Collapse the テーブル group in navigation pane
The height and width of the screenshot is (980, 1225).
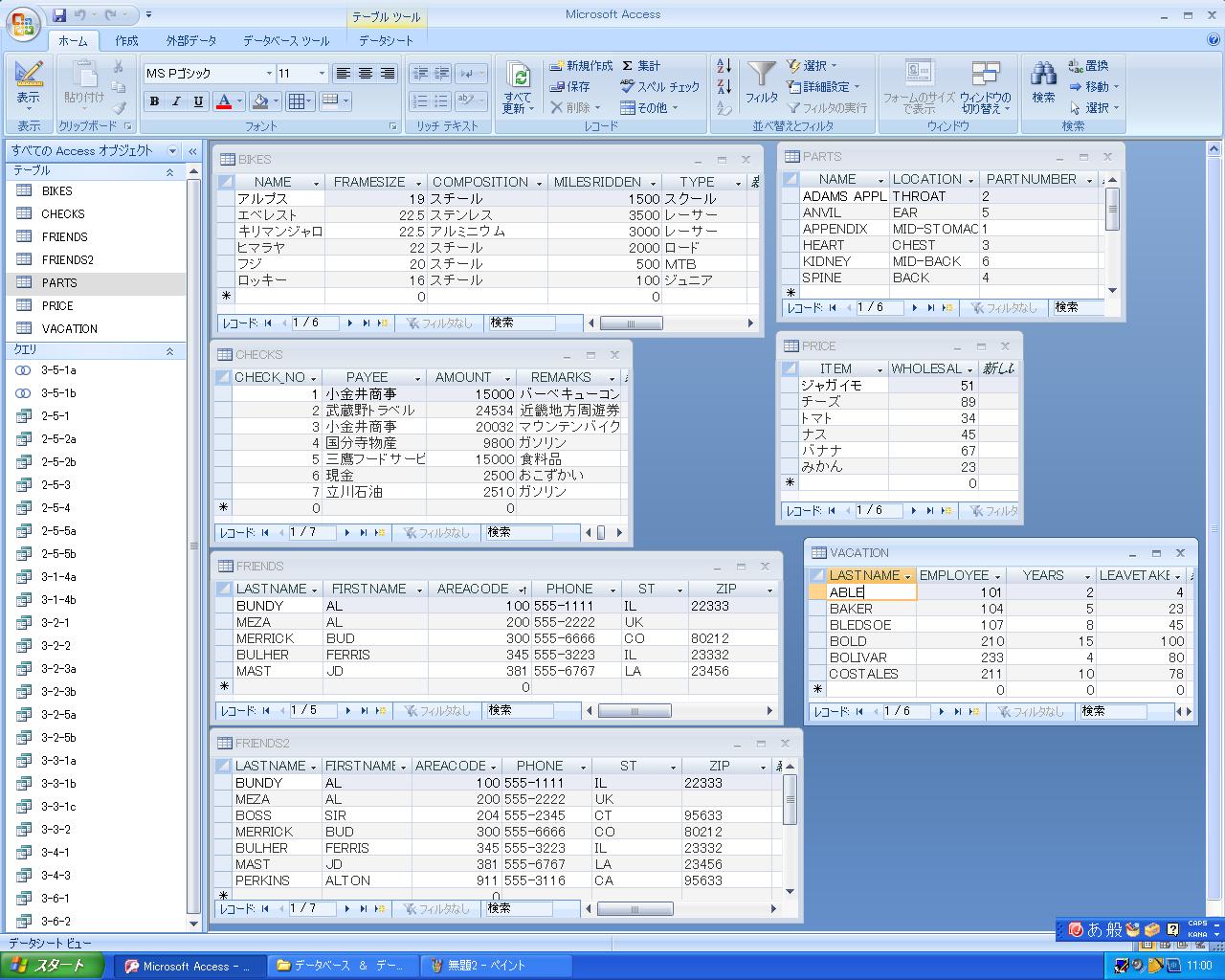point(170,172)
